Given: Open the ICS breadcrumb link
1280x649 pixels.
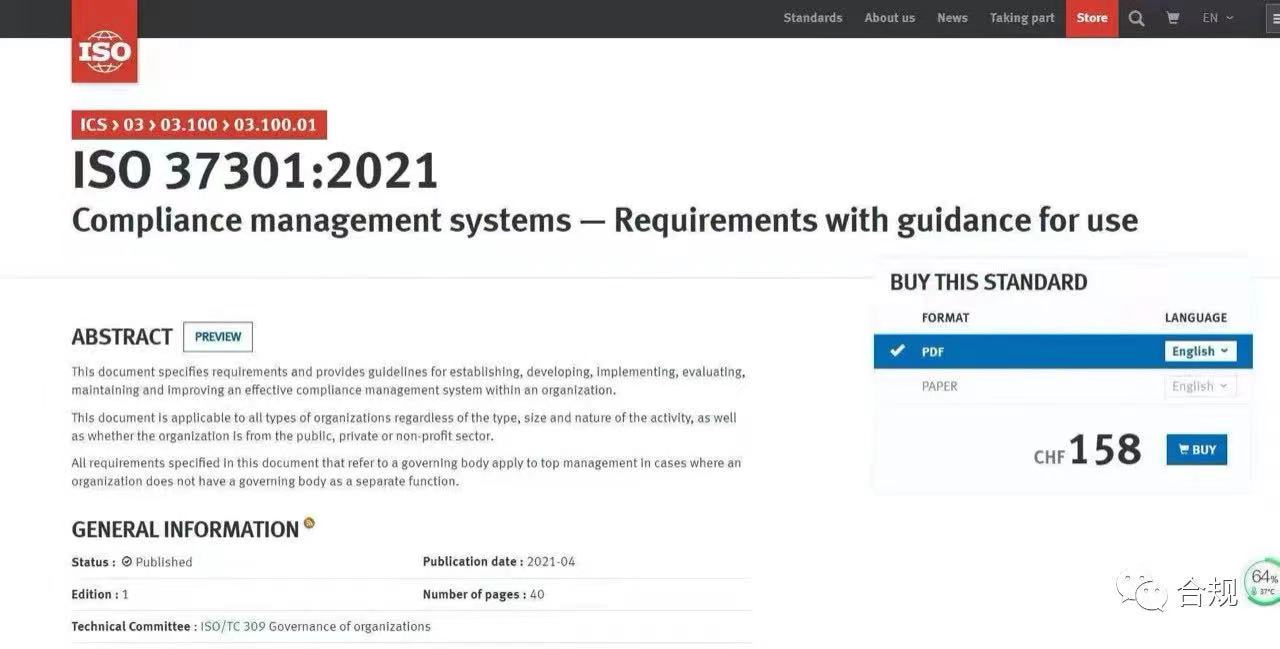Looking at the screenshot, I should pyautogui.click(x=93, y=125).
